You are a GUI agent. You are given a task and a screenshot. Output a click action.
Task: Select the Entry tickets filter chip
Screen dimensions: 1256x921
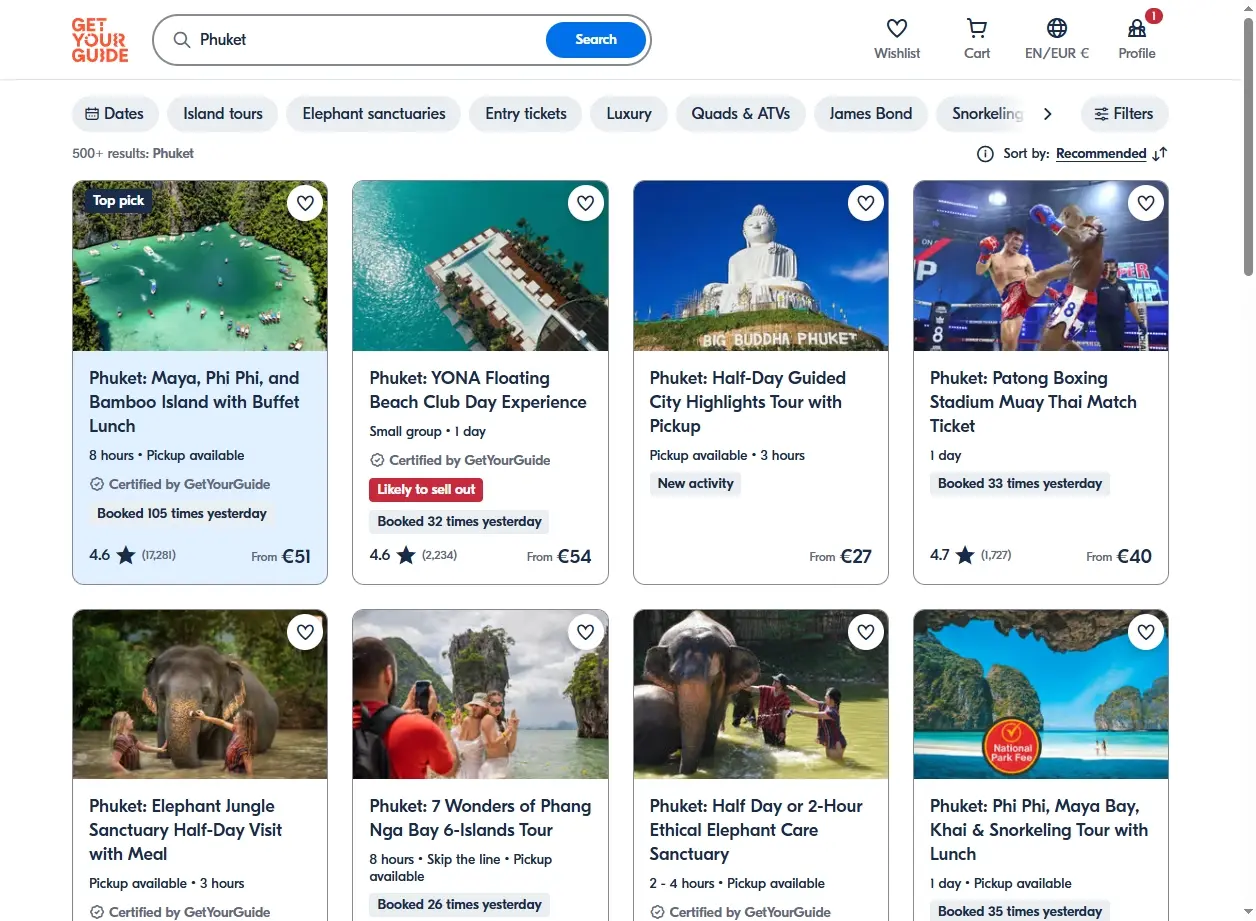[x=526, y=114]
